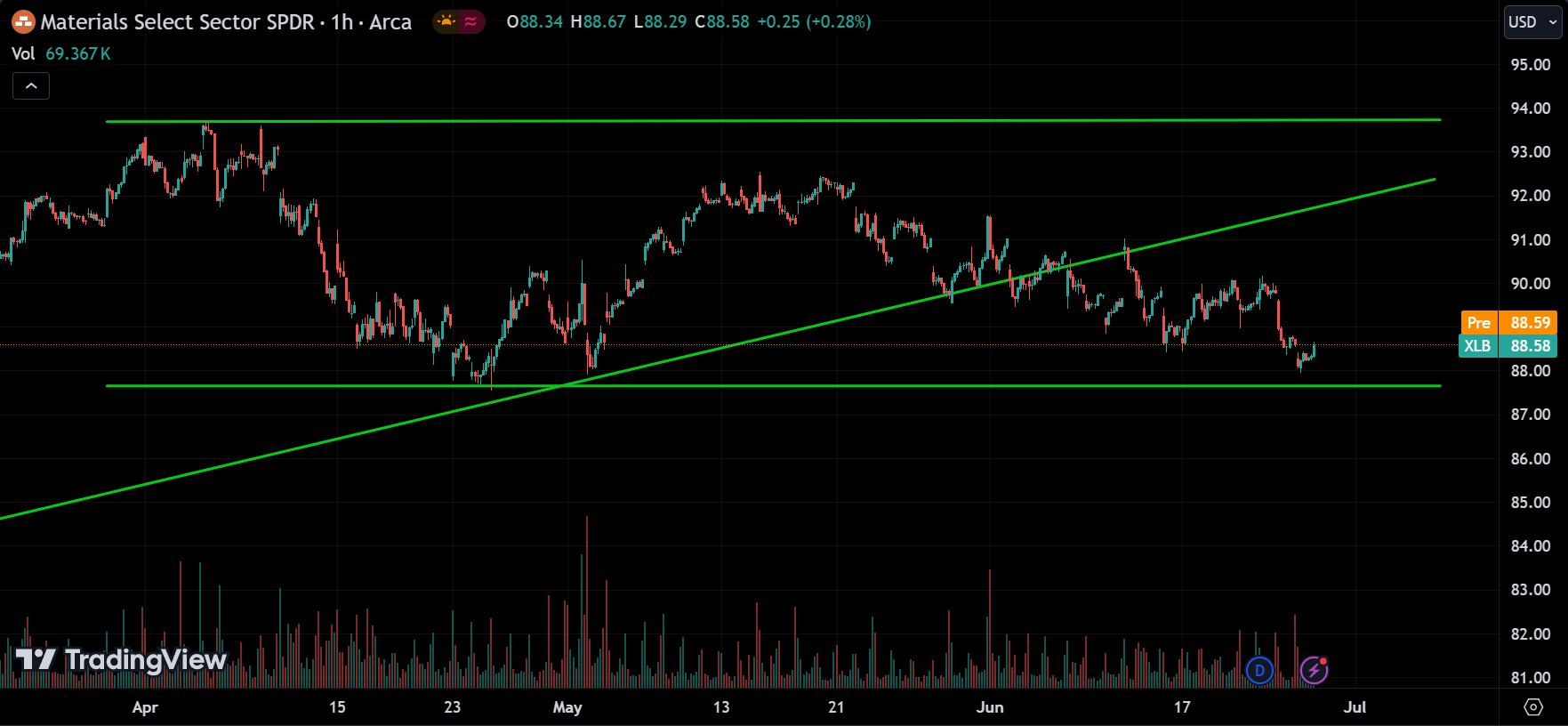Click the 23 date label on time axis
The width and height of the screenshot is (1568, 726).
[x=453, y=707]
